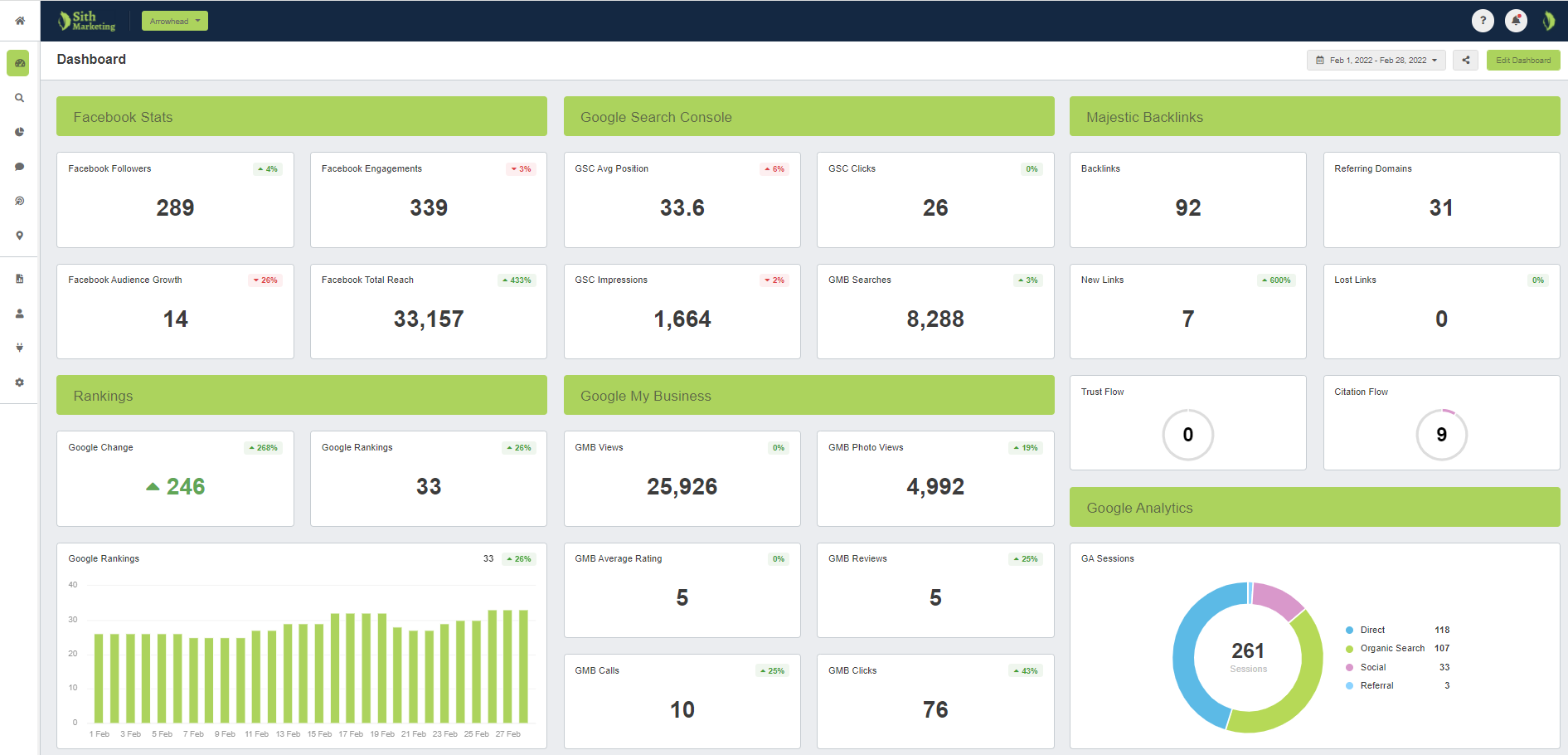This screenshot has height=755, width=1568.
Task: Click the Google Change value 246
Action: click(186, 486)
